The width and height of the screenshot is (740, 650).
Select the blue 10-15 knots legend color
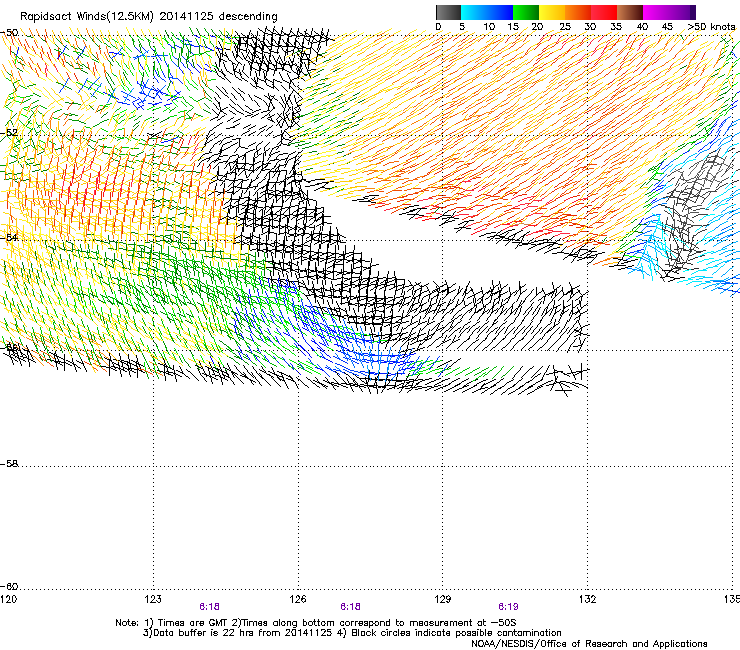pyautogui.click(x=500, y=12)
